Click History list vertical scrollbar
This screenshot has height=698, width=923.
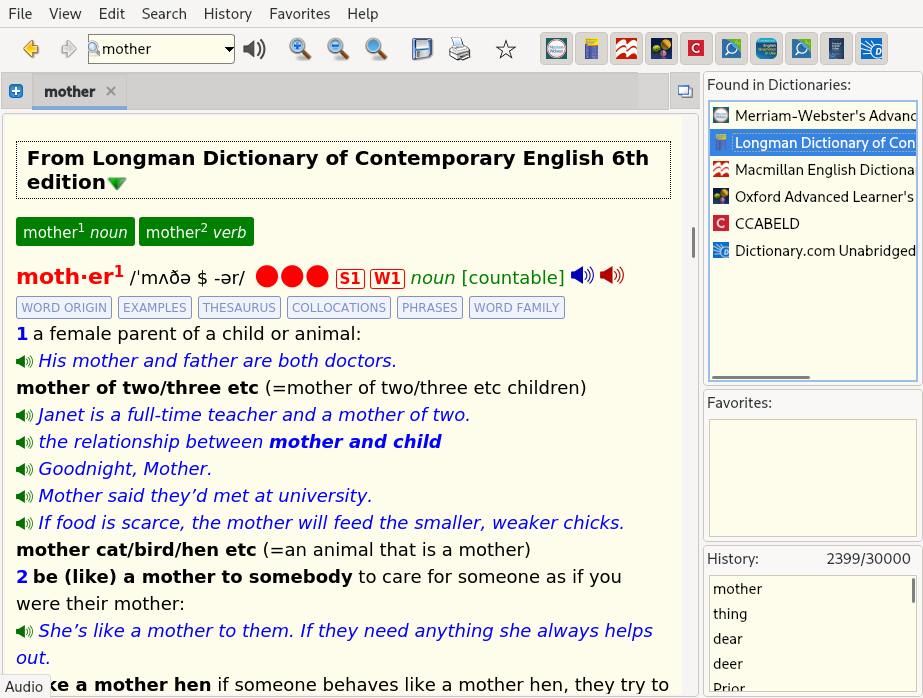click(x=913, y=589)
